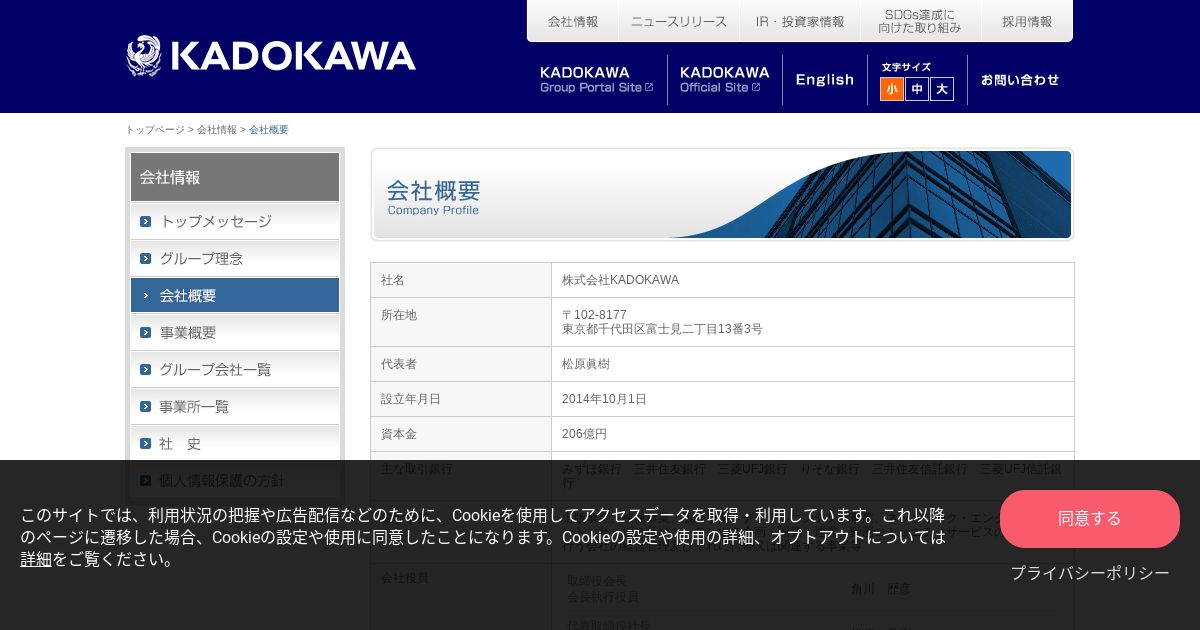Click arrow icon beside トップメッセージ
1200x630 pixels.
point(146,221)
